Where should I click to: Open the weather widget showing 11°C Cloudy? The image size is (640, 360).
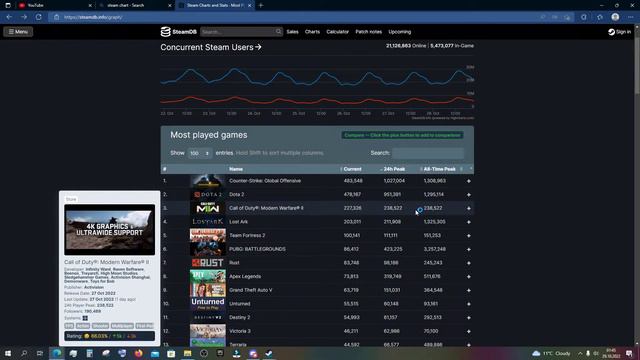tap(551, 353)
